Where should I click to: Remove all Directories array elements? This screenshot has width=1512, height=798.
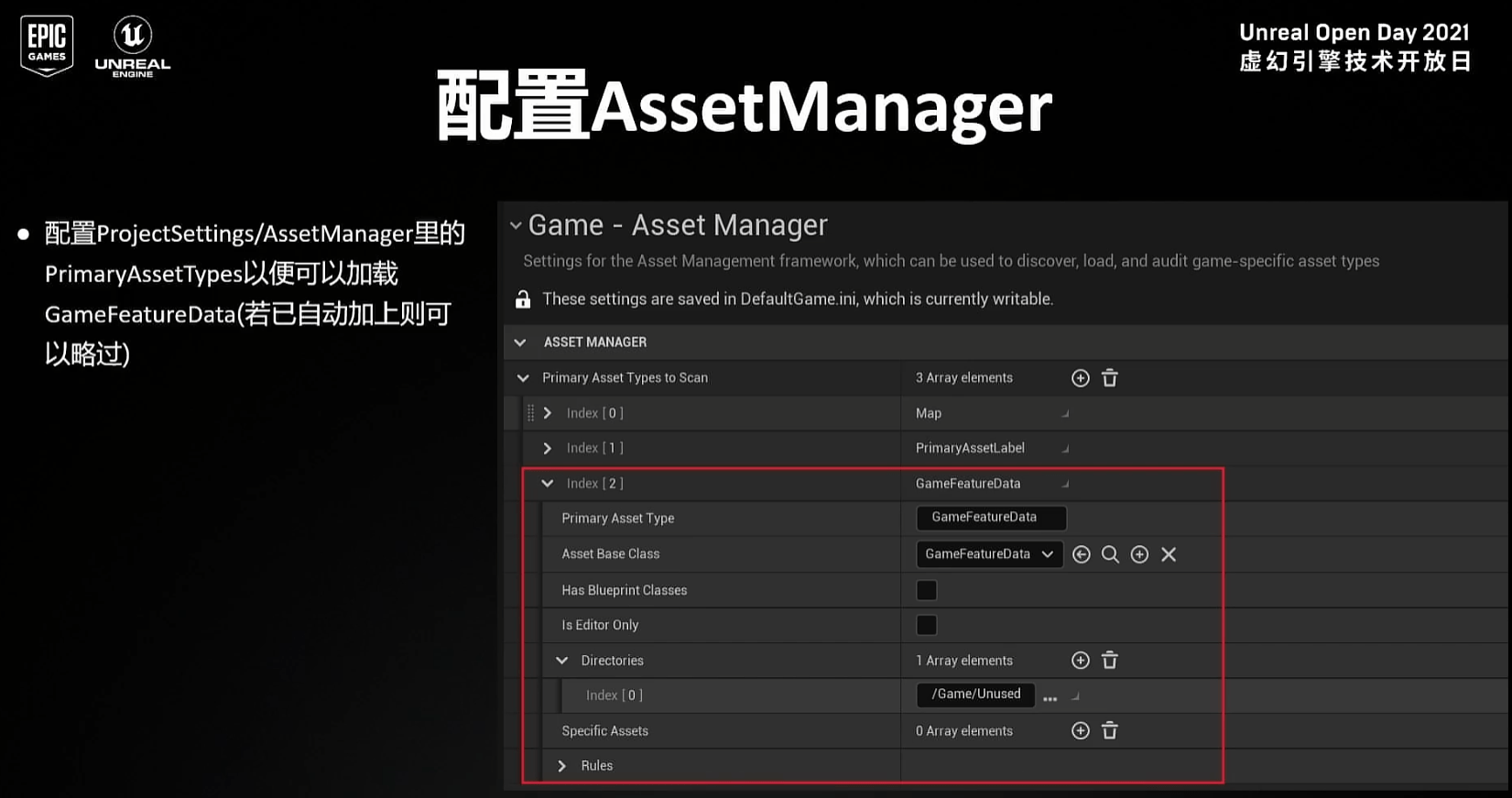[1110, 661]
